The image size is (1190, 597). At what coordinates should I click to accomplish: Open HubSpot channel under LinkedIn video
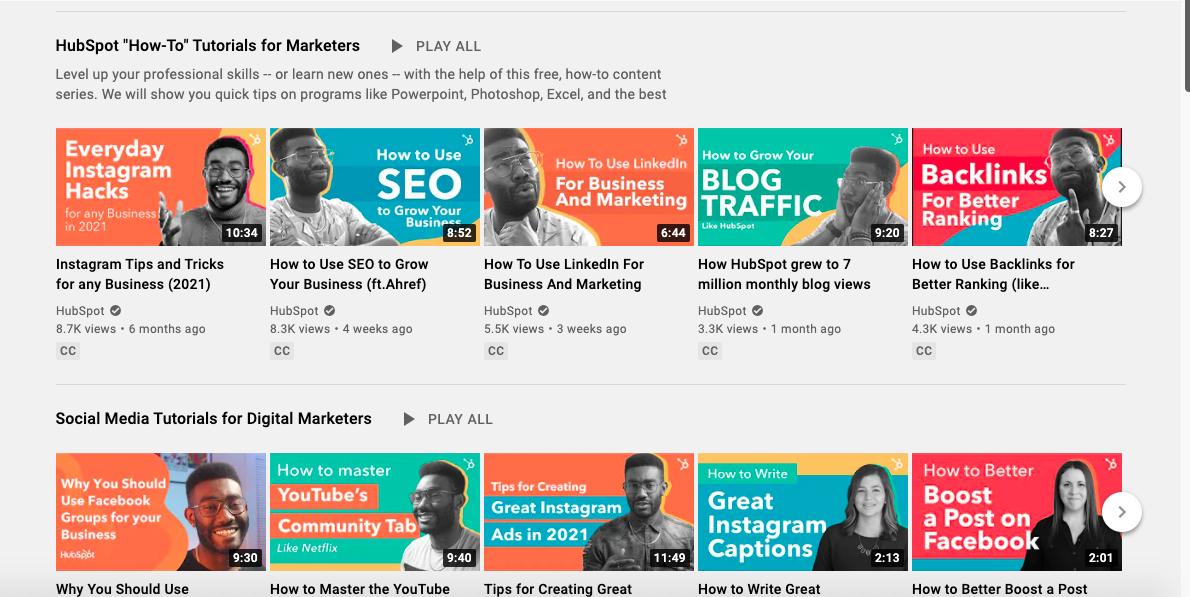[x=508, y=311]
